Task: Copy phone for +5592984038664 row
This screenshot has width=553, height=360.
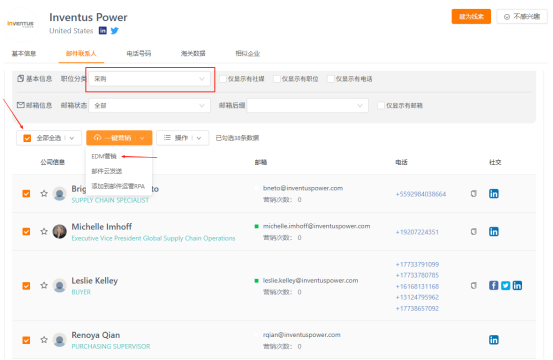Action: [x=474, y=194]
